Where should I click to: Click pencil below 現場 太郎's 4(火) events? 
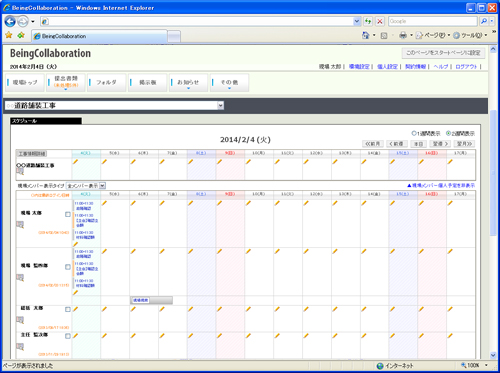[76, 244]
